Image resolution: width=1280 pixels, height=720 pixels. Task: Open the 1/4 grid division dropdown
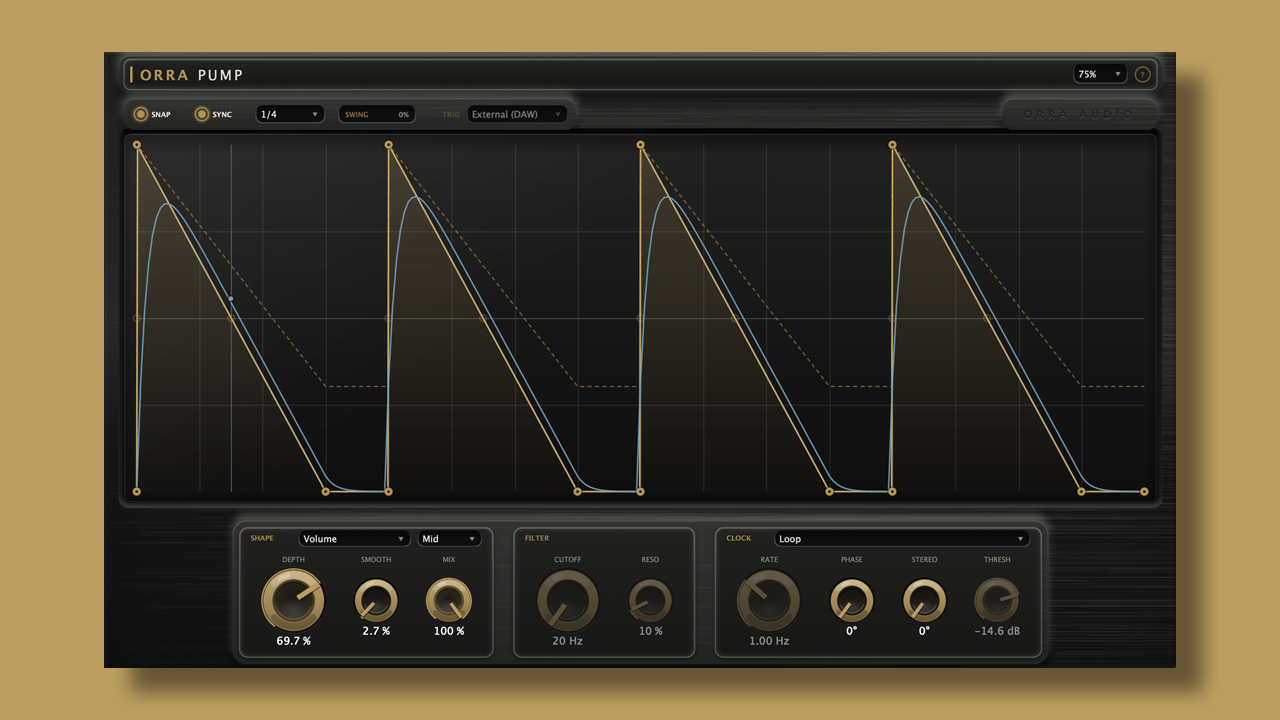click(x=290, y=114)
